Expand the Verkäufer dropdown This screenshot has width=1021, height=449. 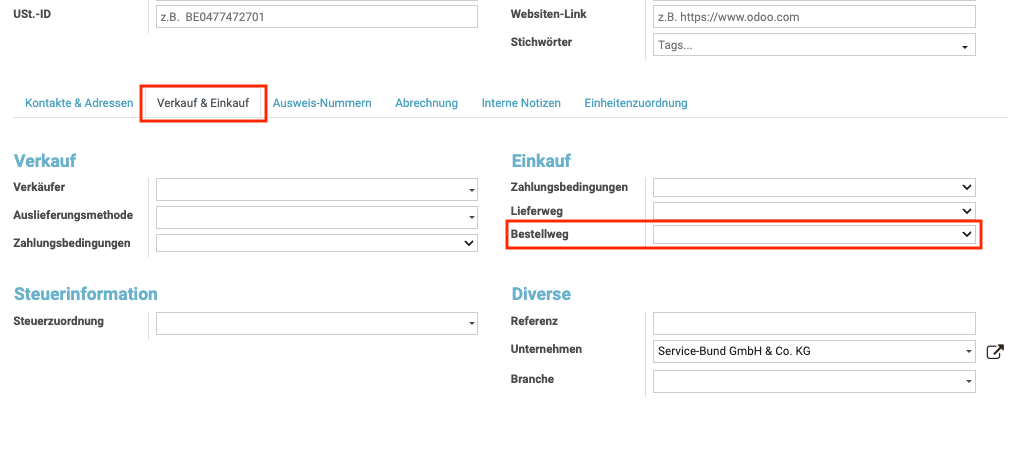click(x=317, y=189)
